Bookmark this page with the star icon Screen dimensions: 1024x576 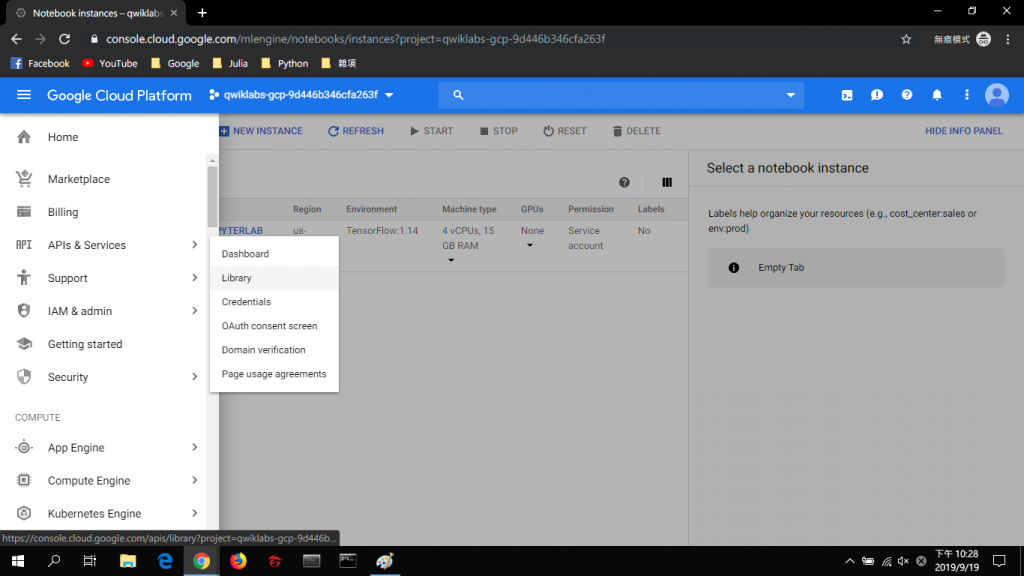tap(906, 39)
